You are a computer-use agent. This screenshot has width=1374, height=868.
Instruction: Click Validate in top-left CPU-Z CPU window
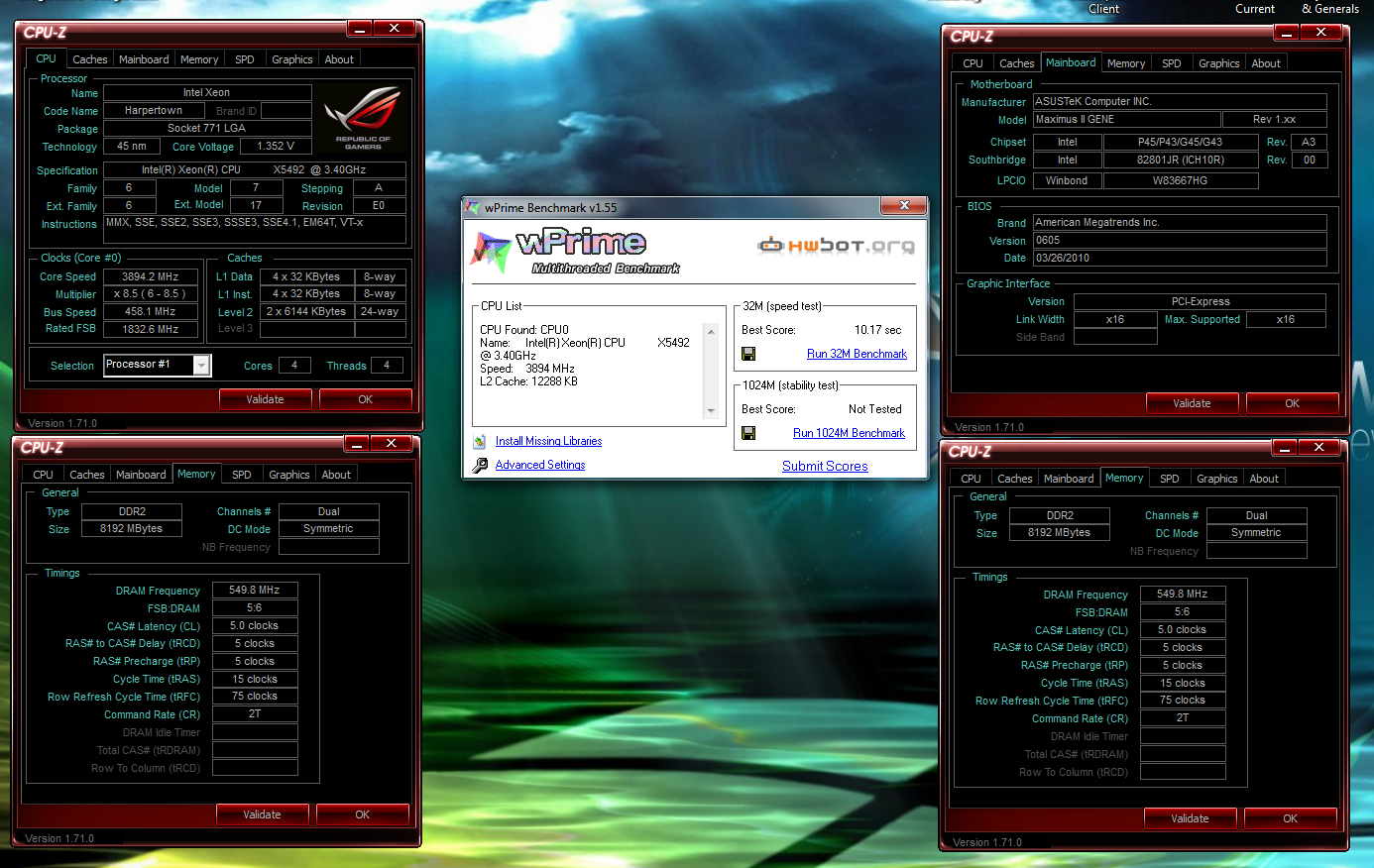click(265, 399)
